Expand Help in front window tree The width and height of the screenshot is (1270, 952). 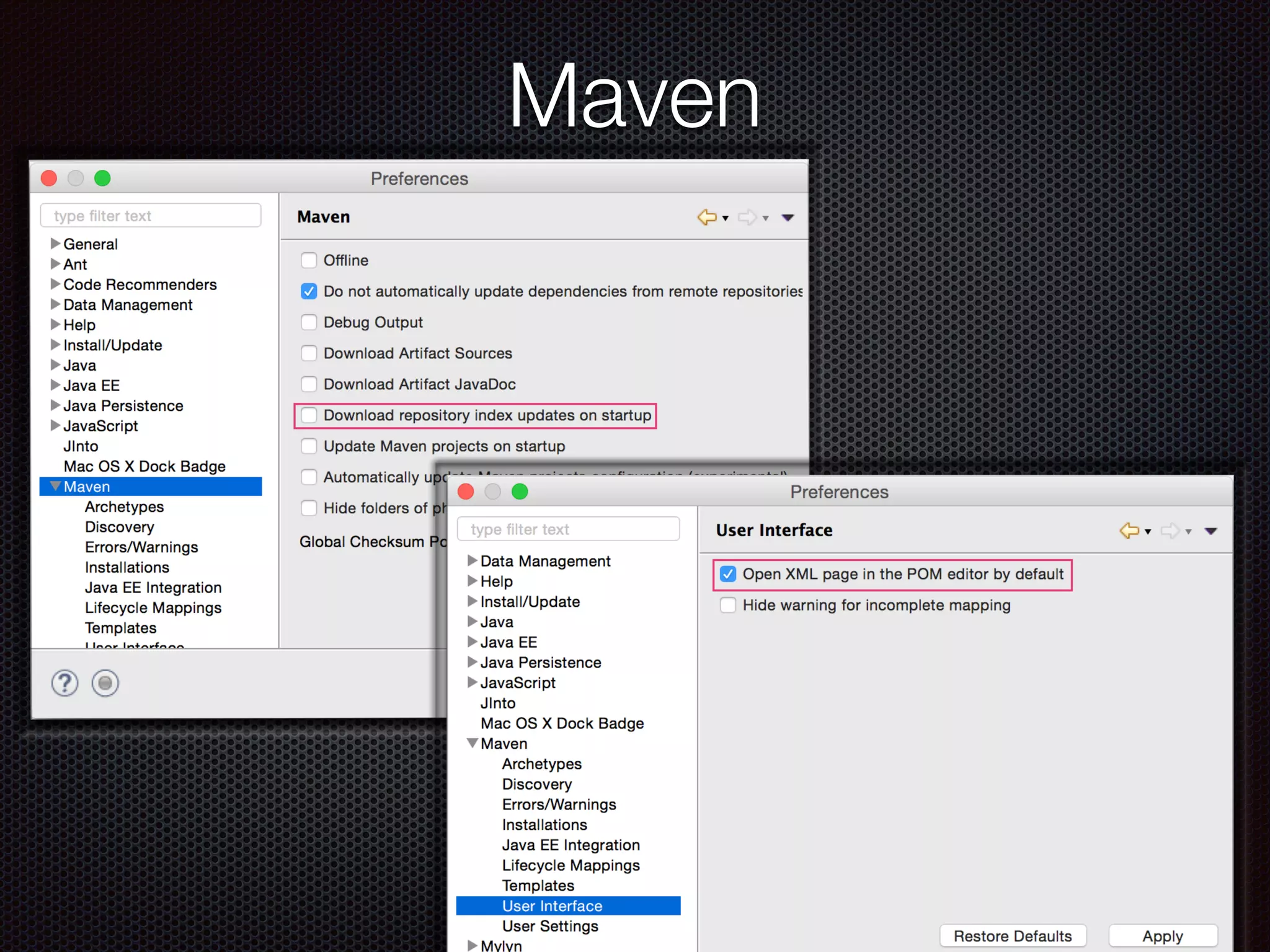[x=473, y=581]
